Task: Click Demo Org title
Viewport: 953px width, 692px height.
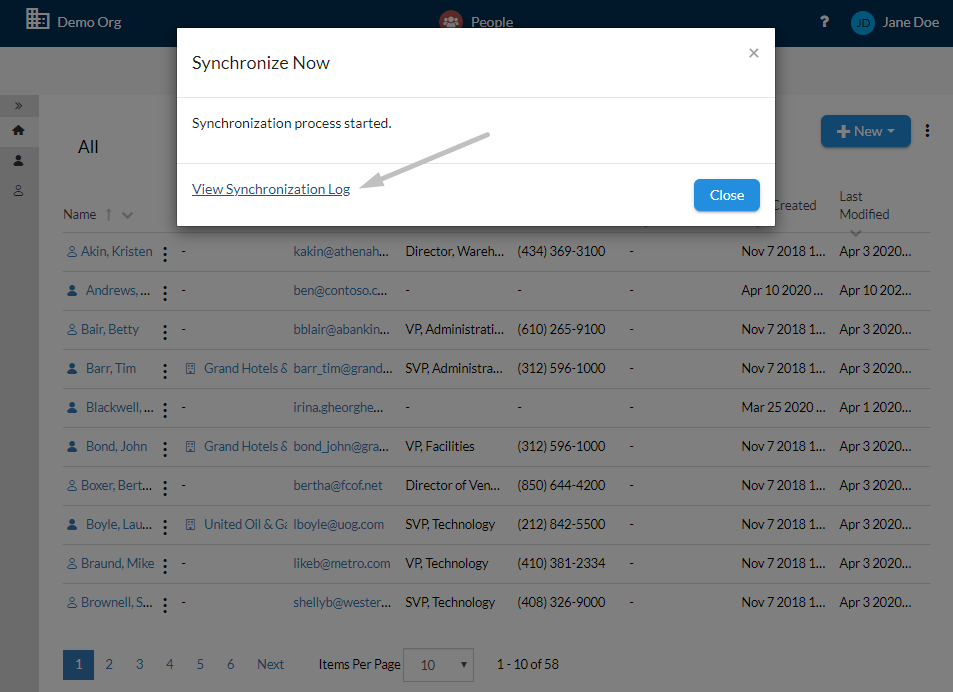Action: point(89,22)
